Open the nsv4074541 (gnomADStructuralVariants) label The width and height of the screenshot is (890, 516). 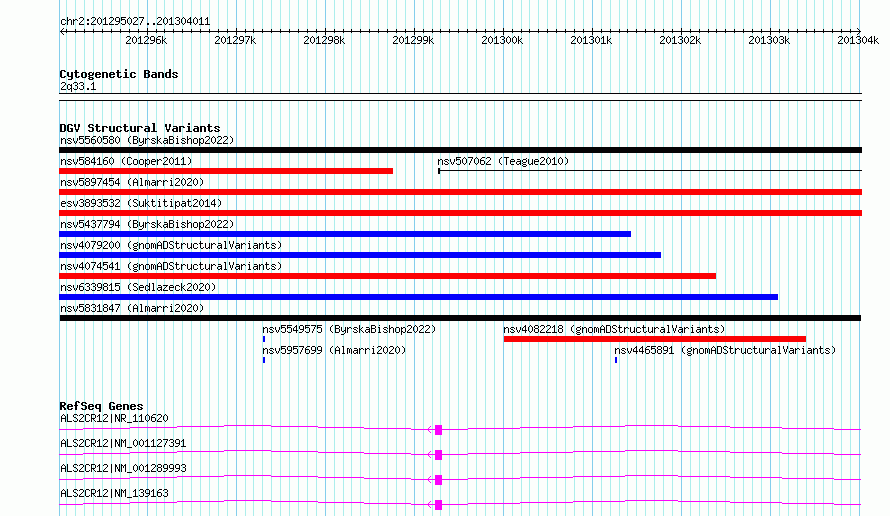(171, 266)
